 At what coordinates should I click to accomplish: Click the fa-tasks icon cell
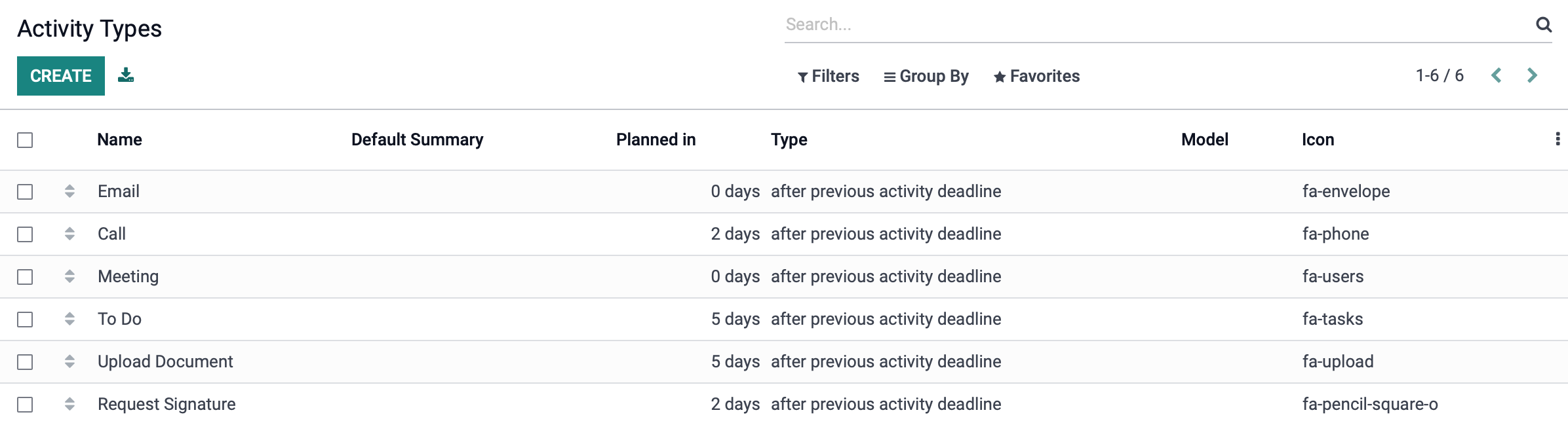coord(1332,319)
